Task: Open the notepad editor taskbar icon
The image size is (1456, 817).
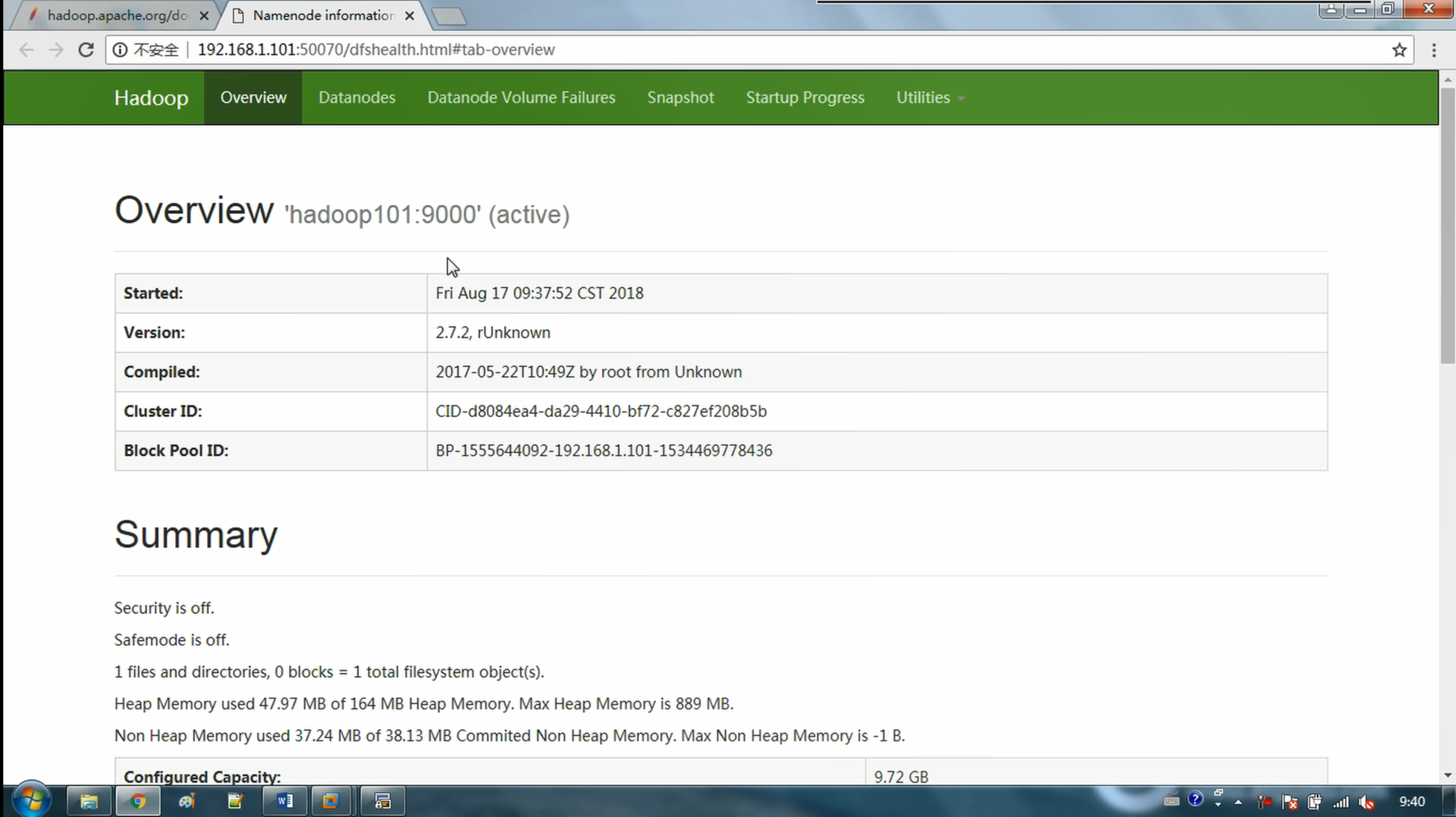Action: [x=235, y=801]
